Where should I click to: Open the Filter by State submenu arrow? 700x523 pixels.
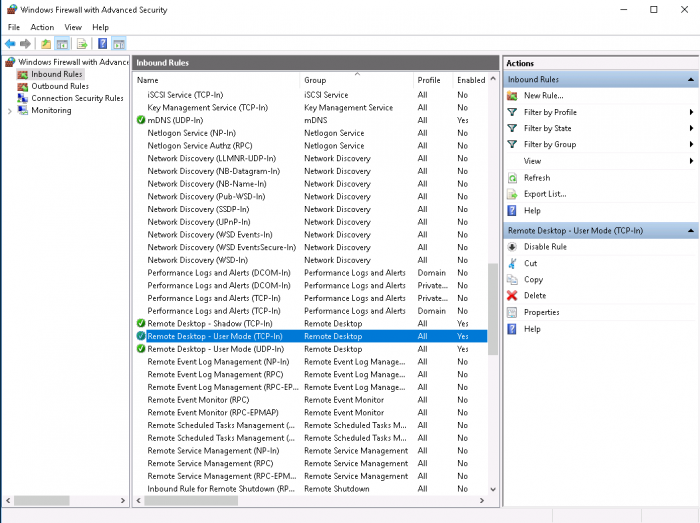coord(691,128)
